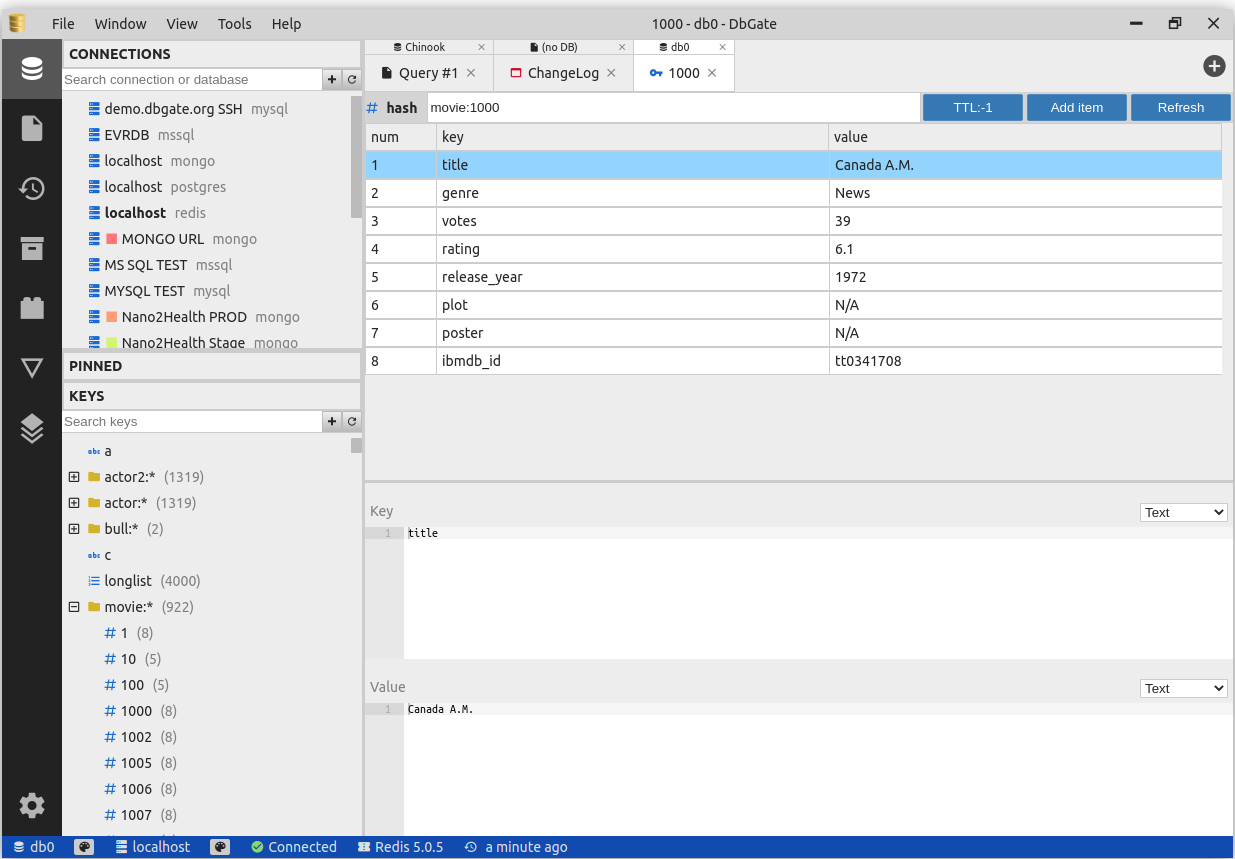Collapse the movie:* key folder
The width and height of the screenshot is (1235, 859).
[74, 607]
